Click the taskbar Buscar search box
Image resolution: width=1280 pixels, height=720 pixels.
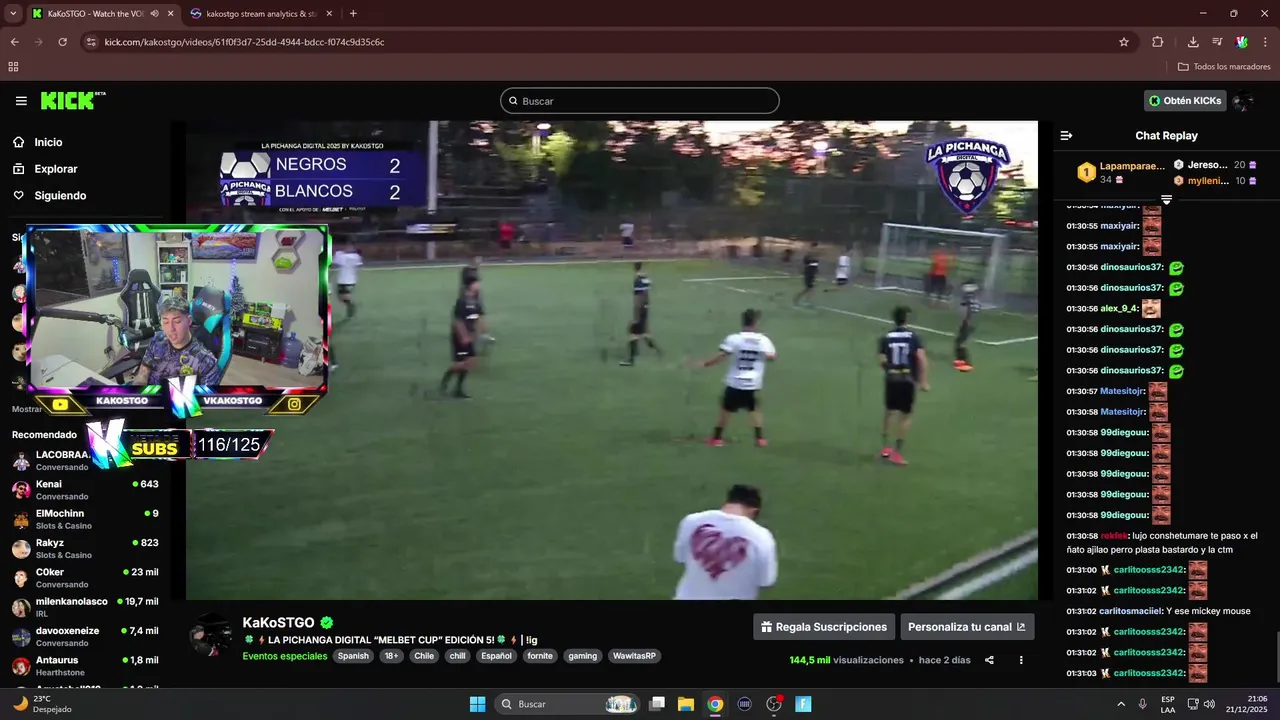(x=568, y=704)
